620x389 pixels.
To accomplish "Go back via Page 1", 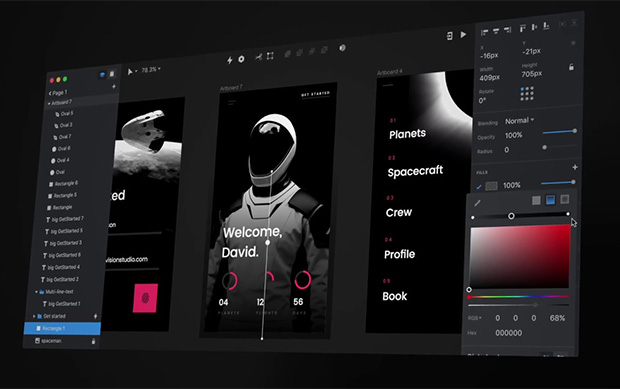I will (58, 93).
